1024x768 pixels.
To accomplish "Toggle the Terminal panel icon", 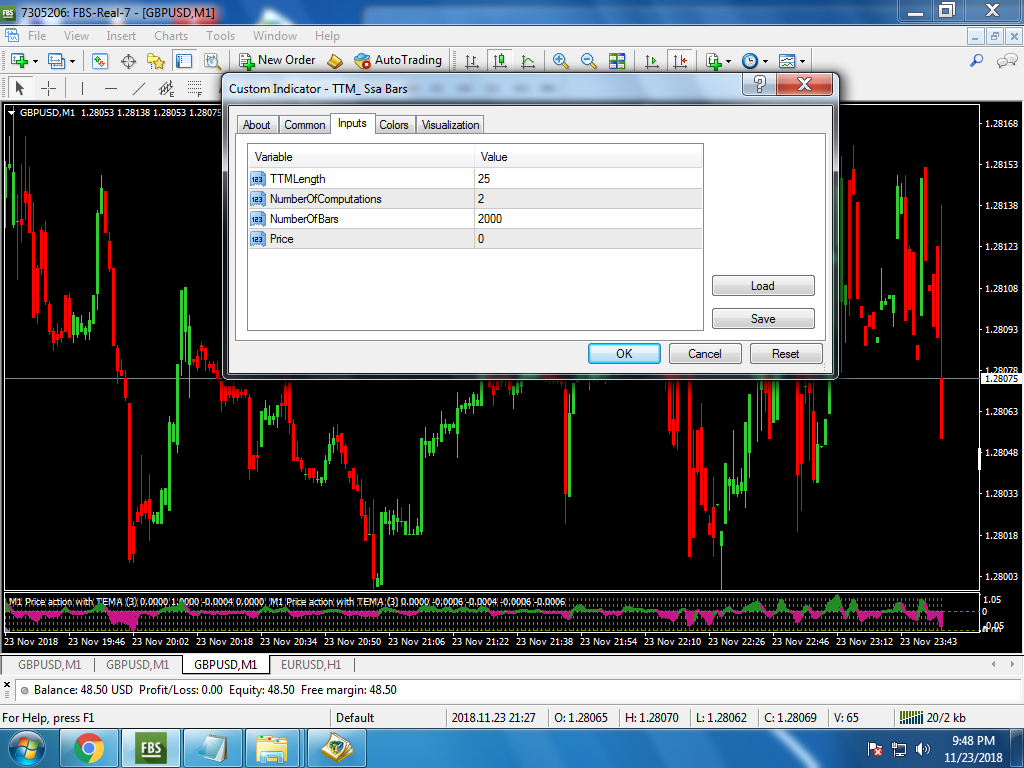I will click(184, 61).
